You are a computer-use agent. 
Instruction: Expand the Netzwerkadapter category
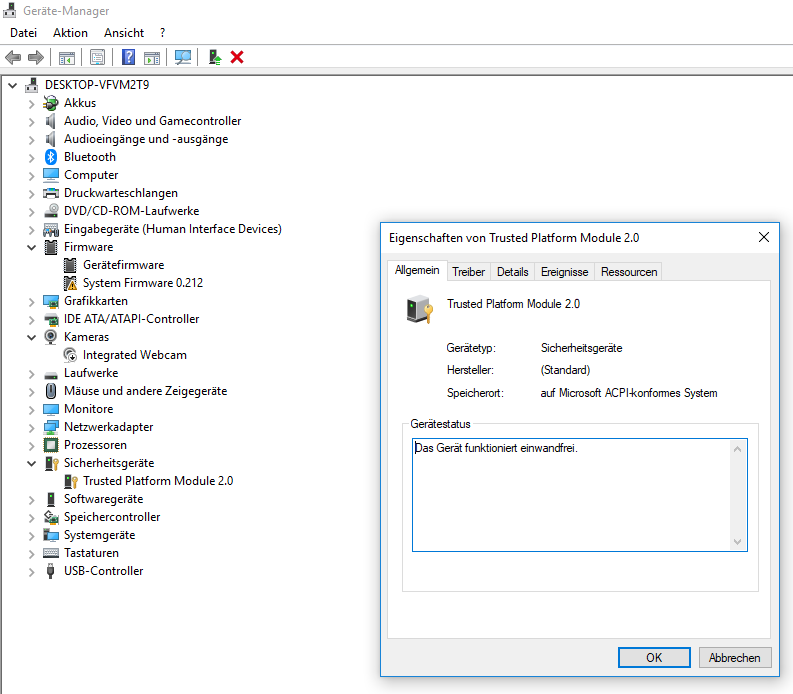point(32,427)
